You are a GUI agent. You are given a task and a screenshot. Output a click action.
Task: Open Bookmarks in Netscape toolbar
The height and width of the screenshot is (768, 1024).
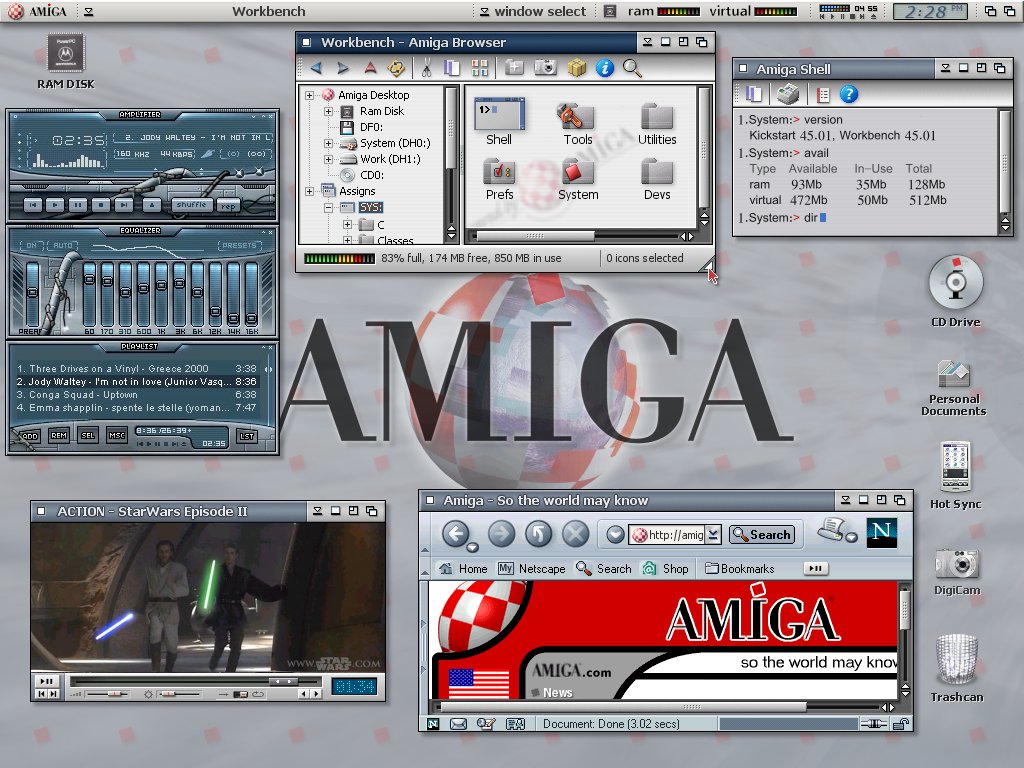(739, 569)
